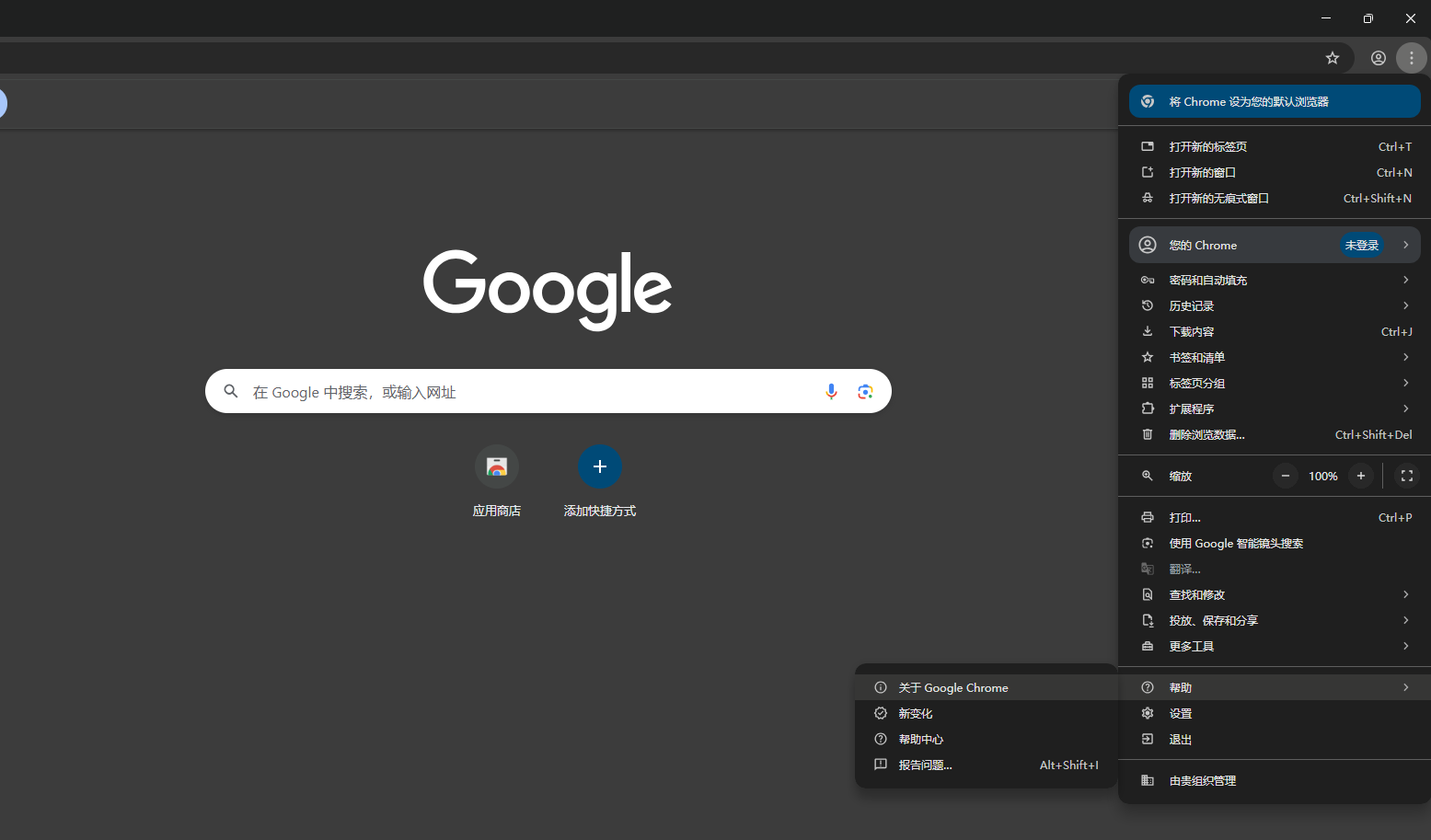
Task: Expand 标签页分组 submenu
Action: 1275,383
